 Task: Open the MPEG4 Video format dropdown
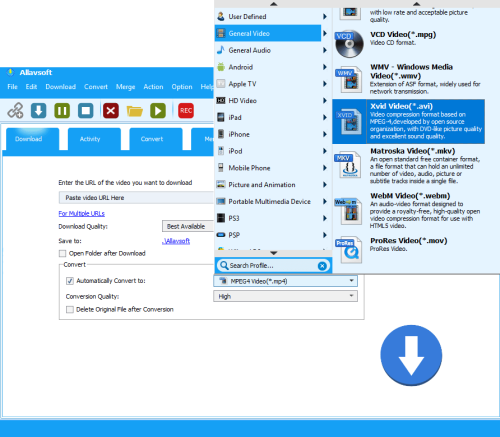tap(285, 281)
